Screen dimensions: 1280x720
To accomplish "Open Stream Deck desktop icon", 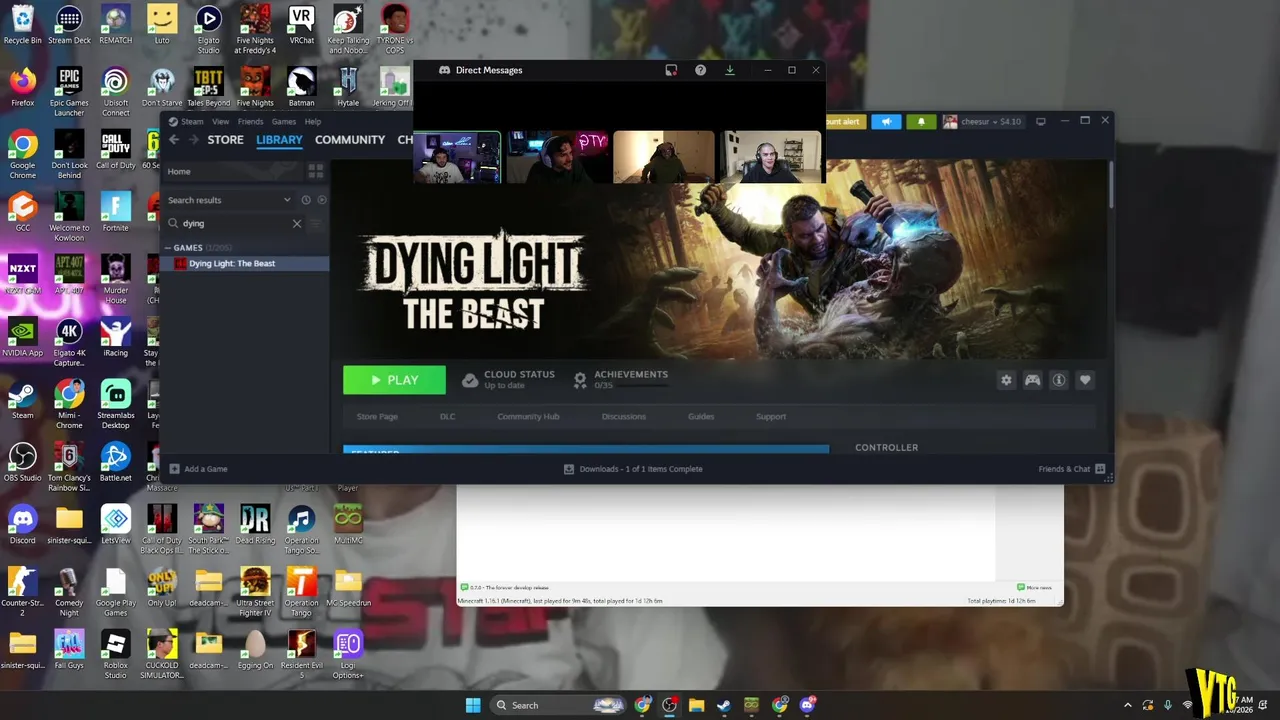I will [x=69, y=25].
